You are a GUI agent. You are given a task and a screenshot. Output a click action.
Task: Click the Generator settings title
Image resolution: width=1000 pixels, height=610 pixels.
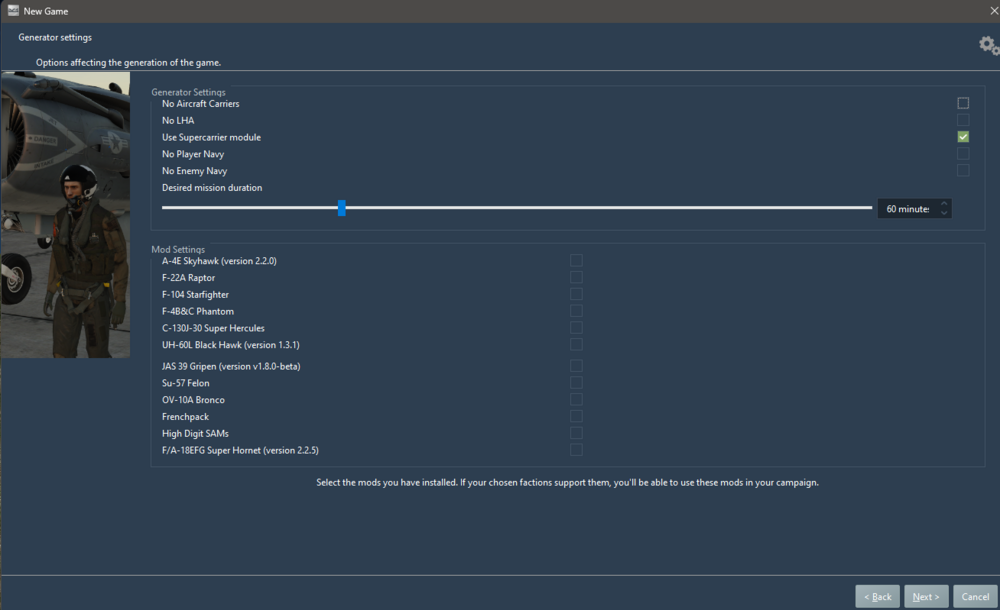click(x=55, y=37)
